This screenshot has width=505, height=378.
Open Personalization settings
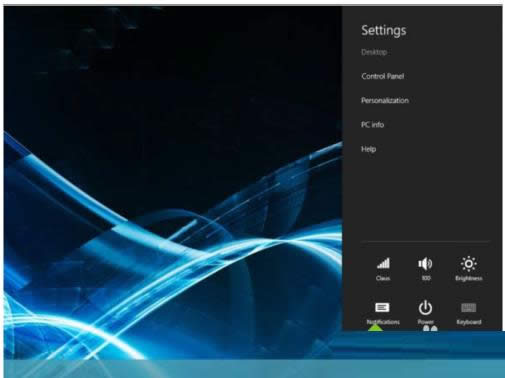[x=385, y=100]
